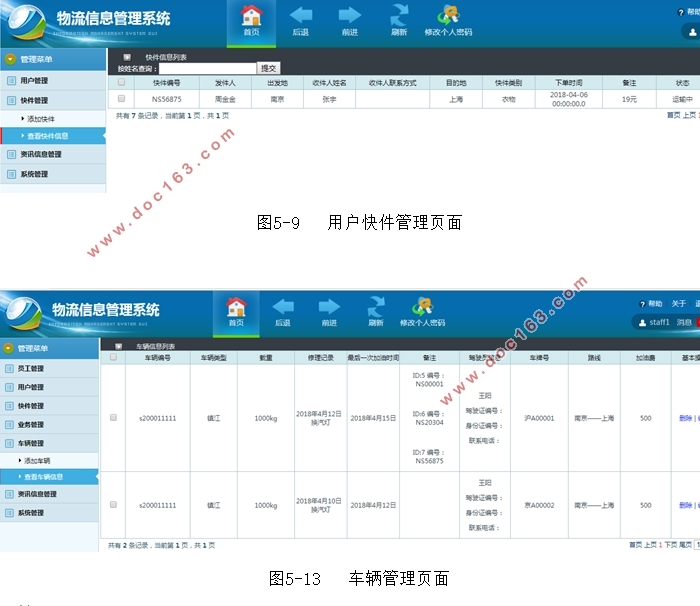700x606 pixels.
Task: Check the 沪A00001 vehicle row checkbox
Action: (x=113, y=418)
